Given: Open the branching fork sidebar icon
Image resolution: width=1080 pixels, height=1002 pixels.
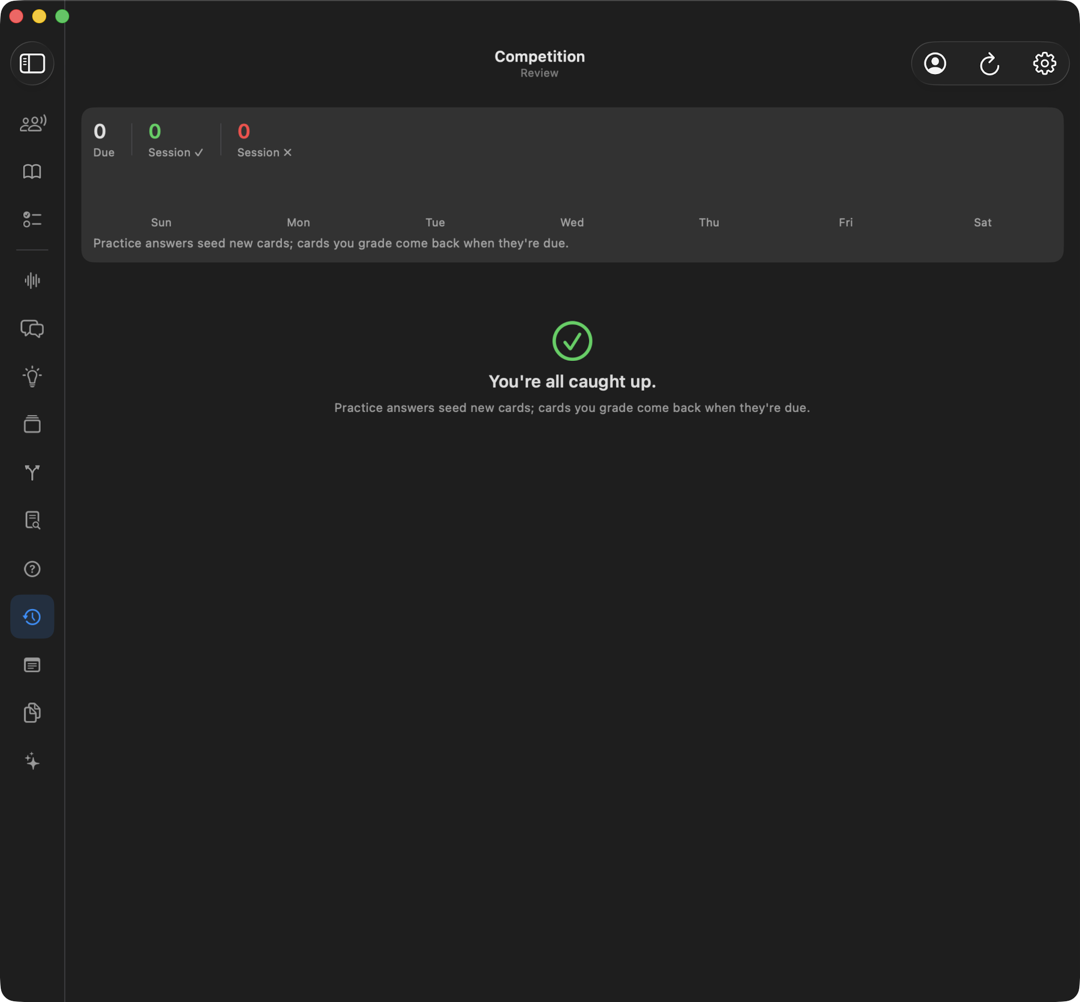Looking at the screenshot, I should (x=32, y=472).
